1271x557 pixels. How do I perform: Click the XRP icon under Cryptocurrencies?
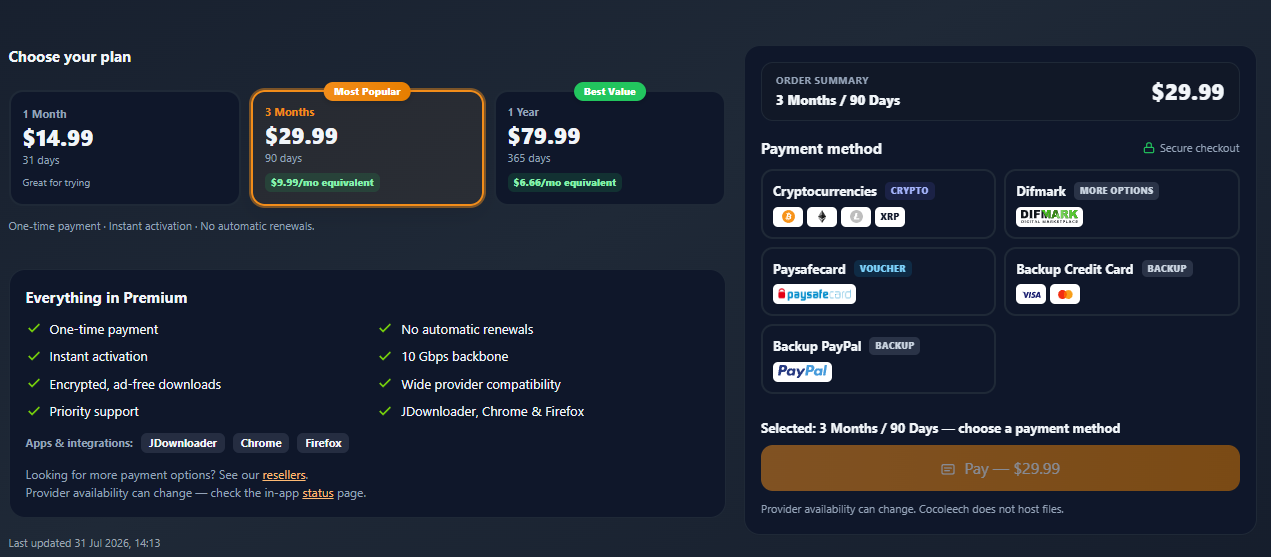coord(890,217)
